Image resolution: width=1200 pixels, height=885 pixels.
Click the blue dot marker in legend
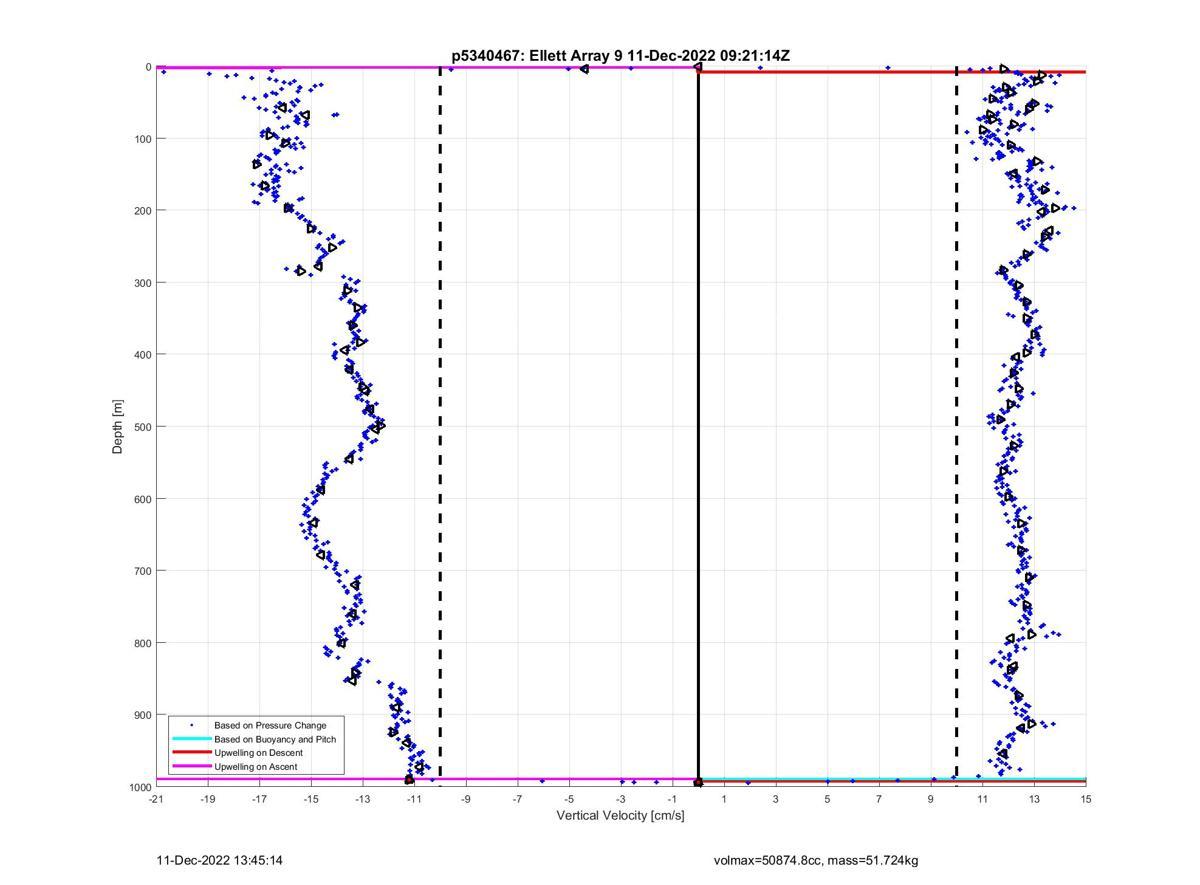coord(191,725)
